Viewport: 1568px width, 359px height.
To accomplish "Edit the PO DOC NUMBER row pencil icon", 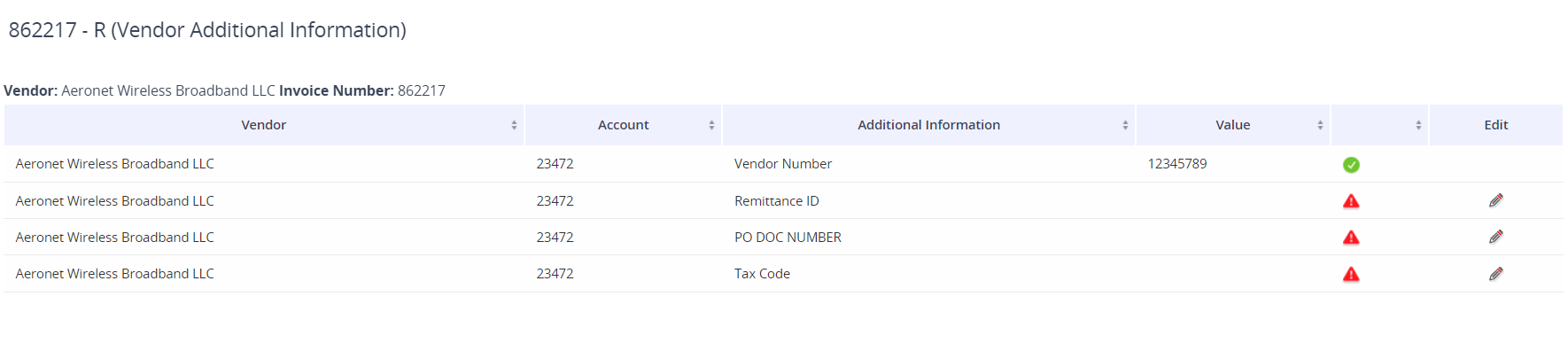I will point(1496,237).
